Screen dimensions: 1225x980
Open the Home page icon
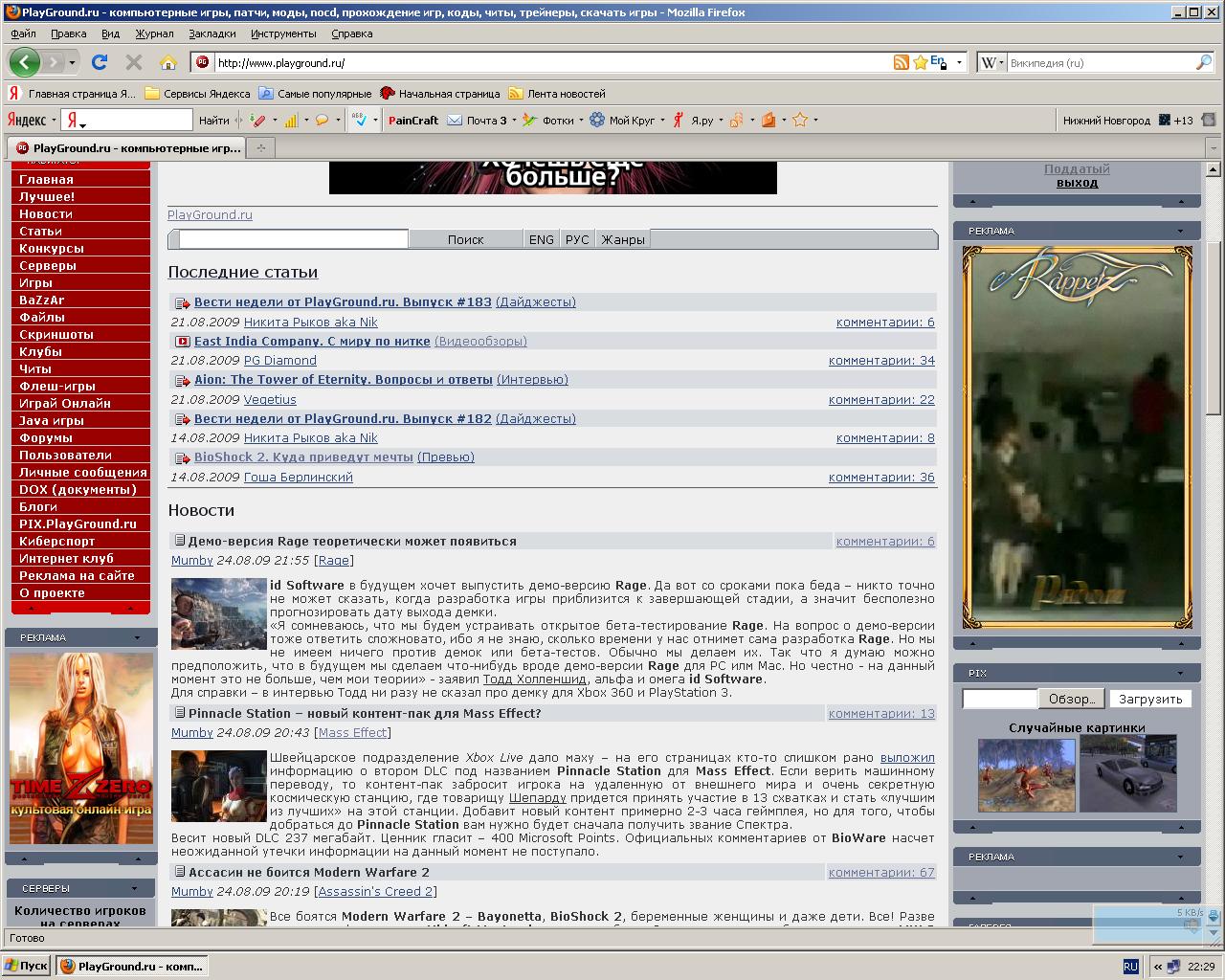(x=168, y=62)
